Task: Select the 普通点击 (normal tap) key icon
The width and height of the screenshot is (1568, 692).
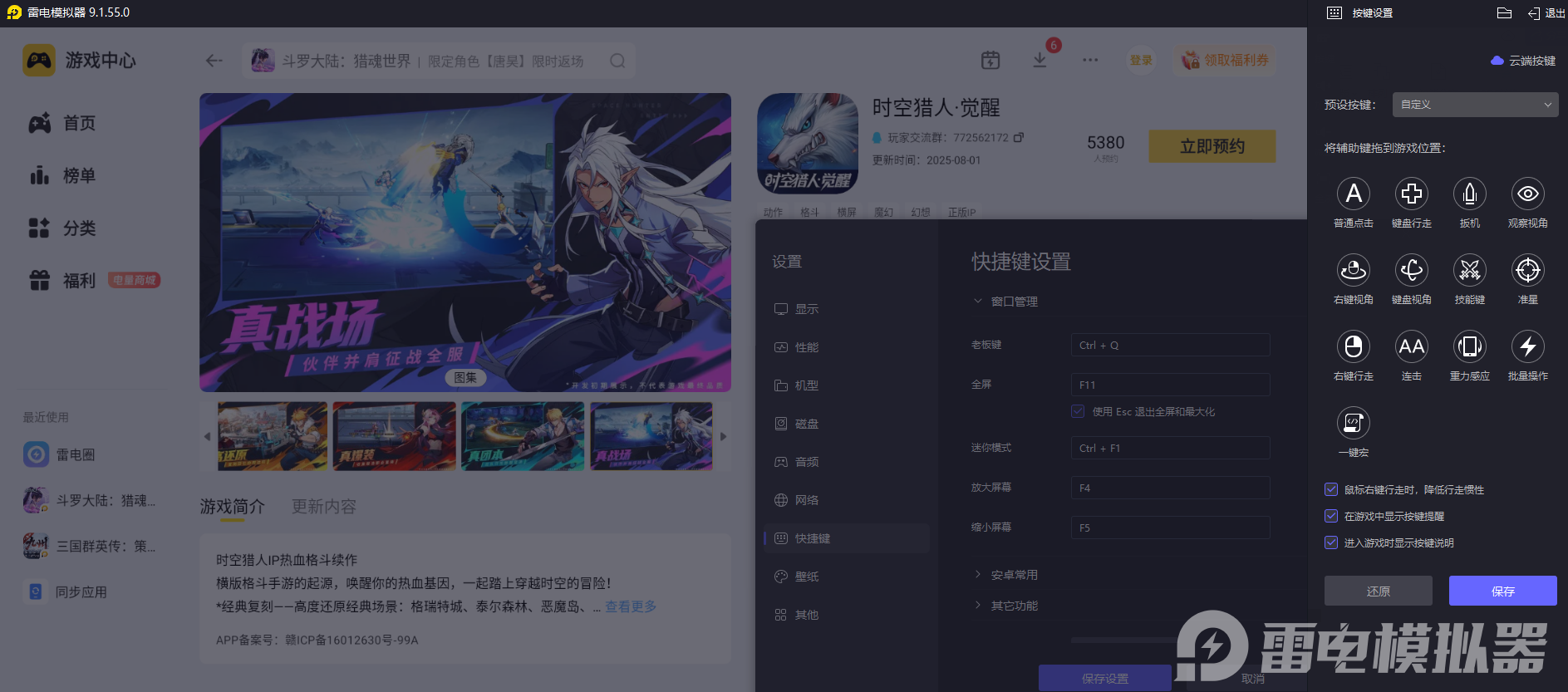Action: [1353, 194]
